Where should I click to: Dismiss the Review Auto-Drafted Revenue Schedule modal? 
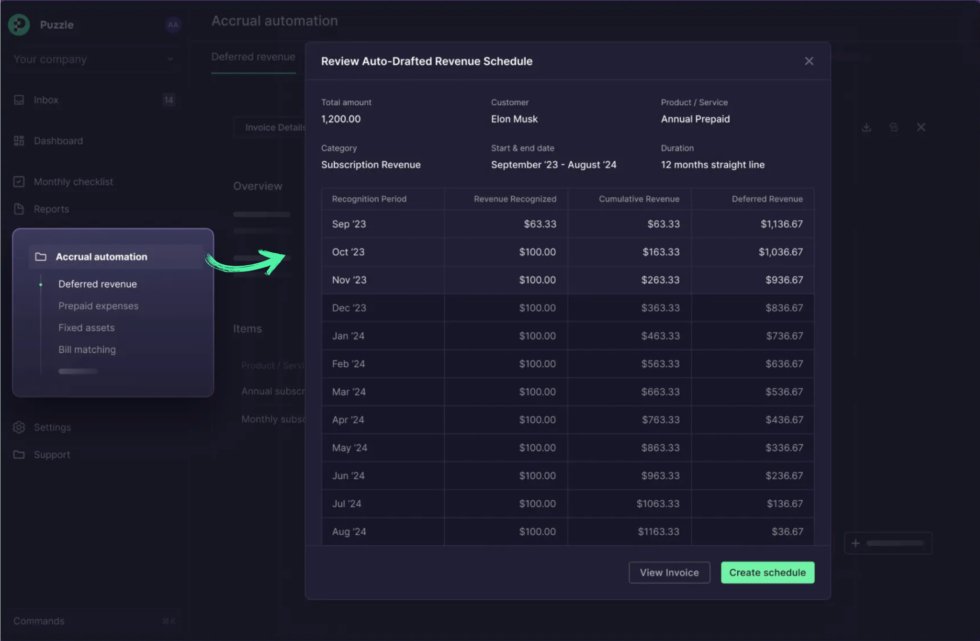(x=809, y=60)
